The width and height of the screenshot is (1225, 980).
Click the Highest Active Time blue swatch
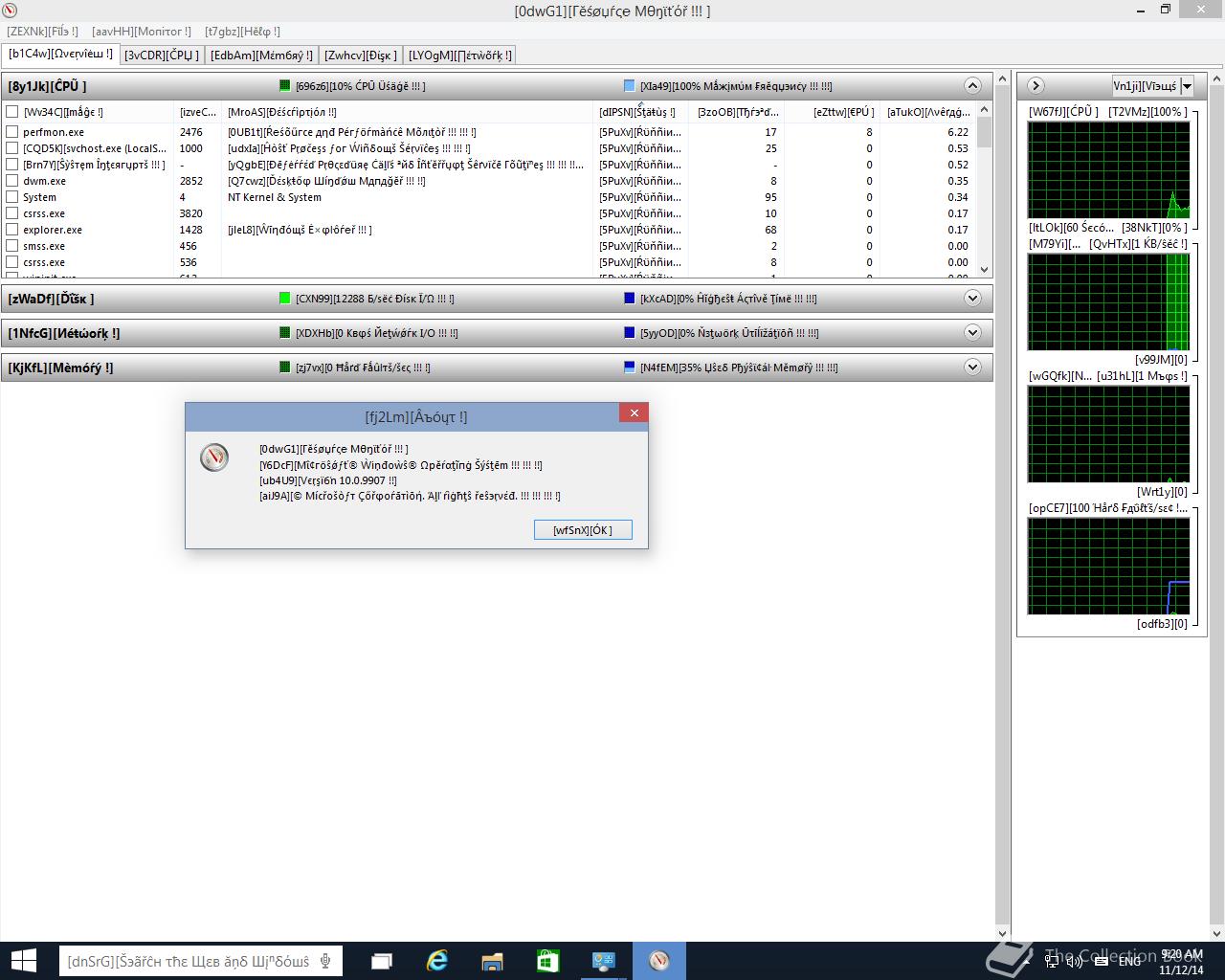coord(629,299)
